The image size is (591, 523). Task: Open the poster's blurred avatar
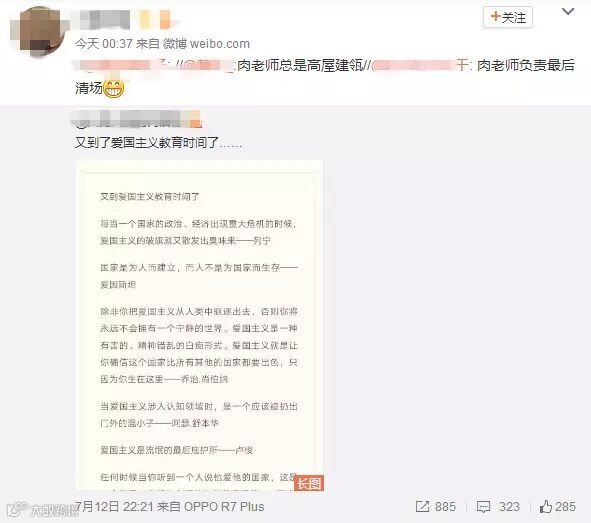point(37,32)
